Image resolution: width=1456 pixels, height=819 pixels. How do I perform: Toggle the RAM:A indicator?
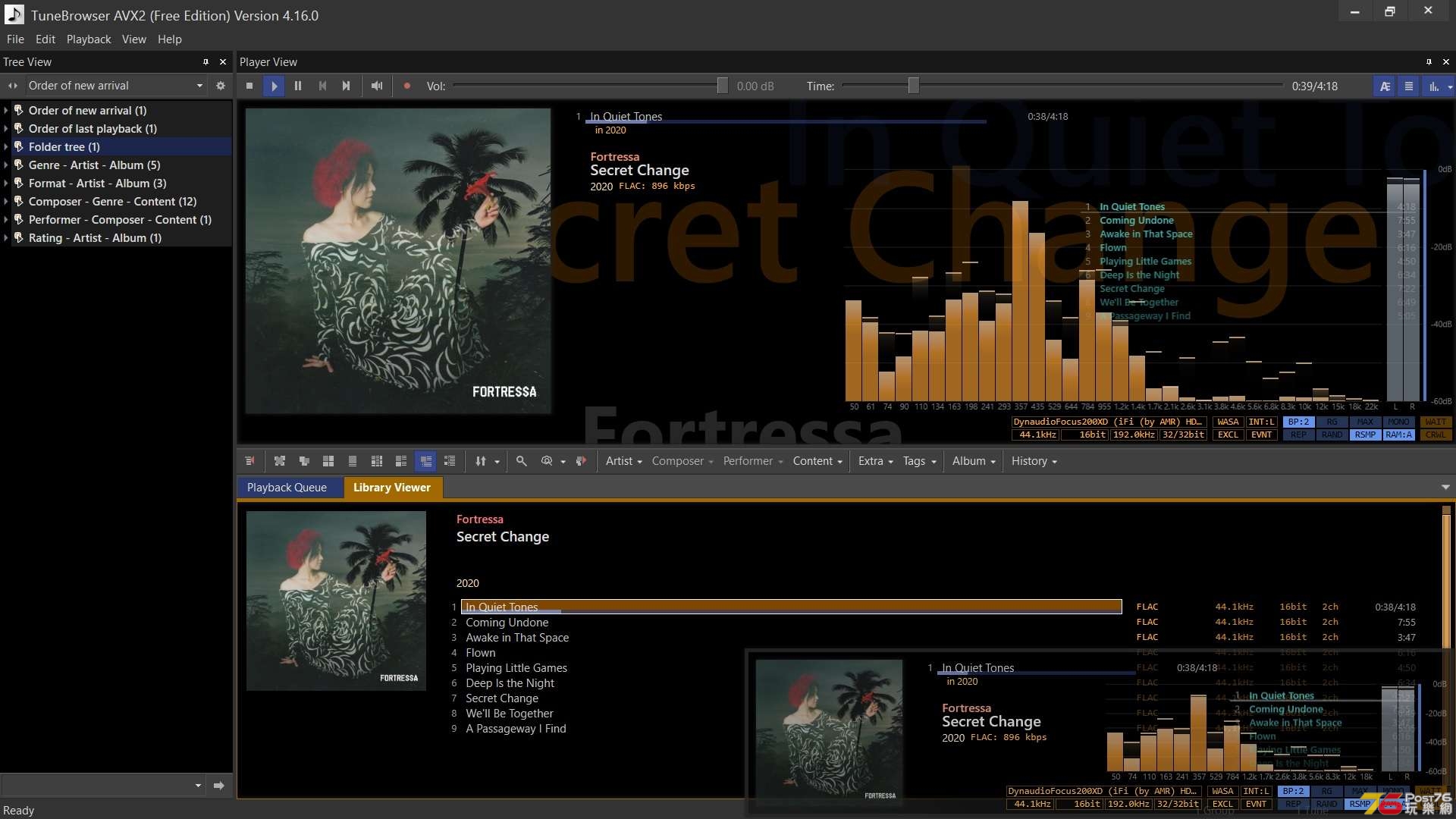point(1398,435)
